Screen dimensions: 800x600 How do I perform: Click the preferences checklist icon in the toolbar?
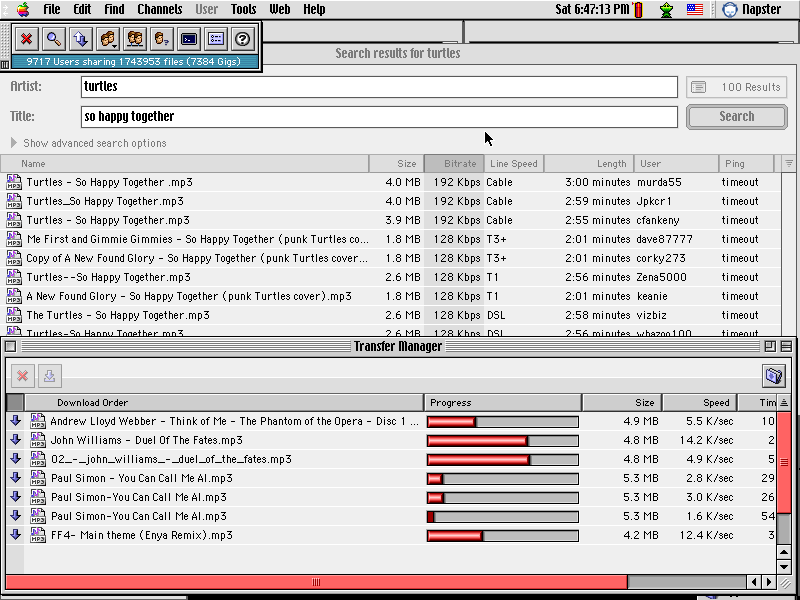coord(214,40)
